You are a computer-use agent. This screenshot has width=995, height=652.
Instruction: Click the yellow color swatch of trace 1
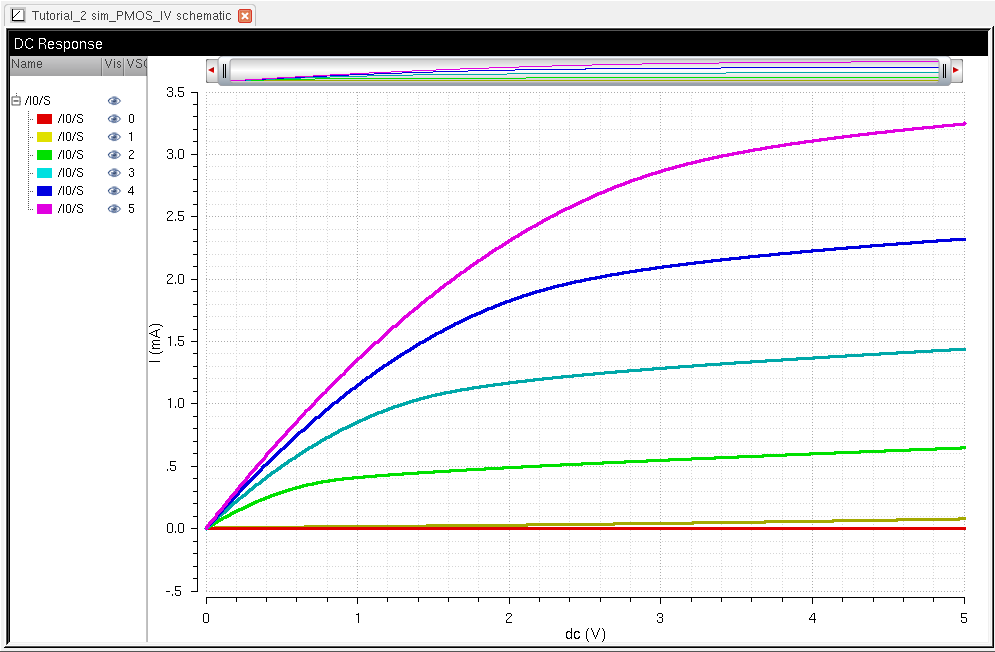tap(44, 137)
